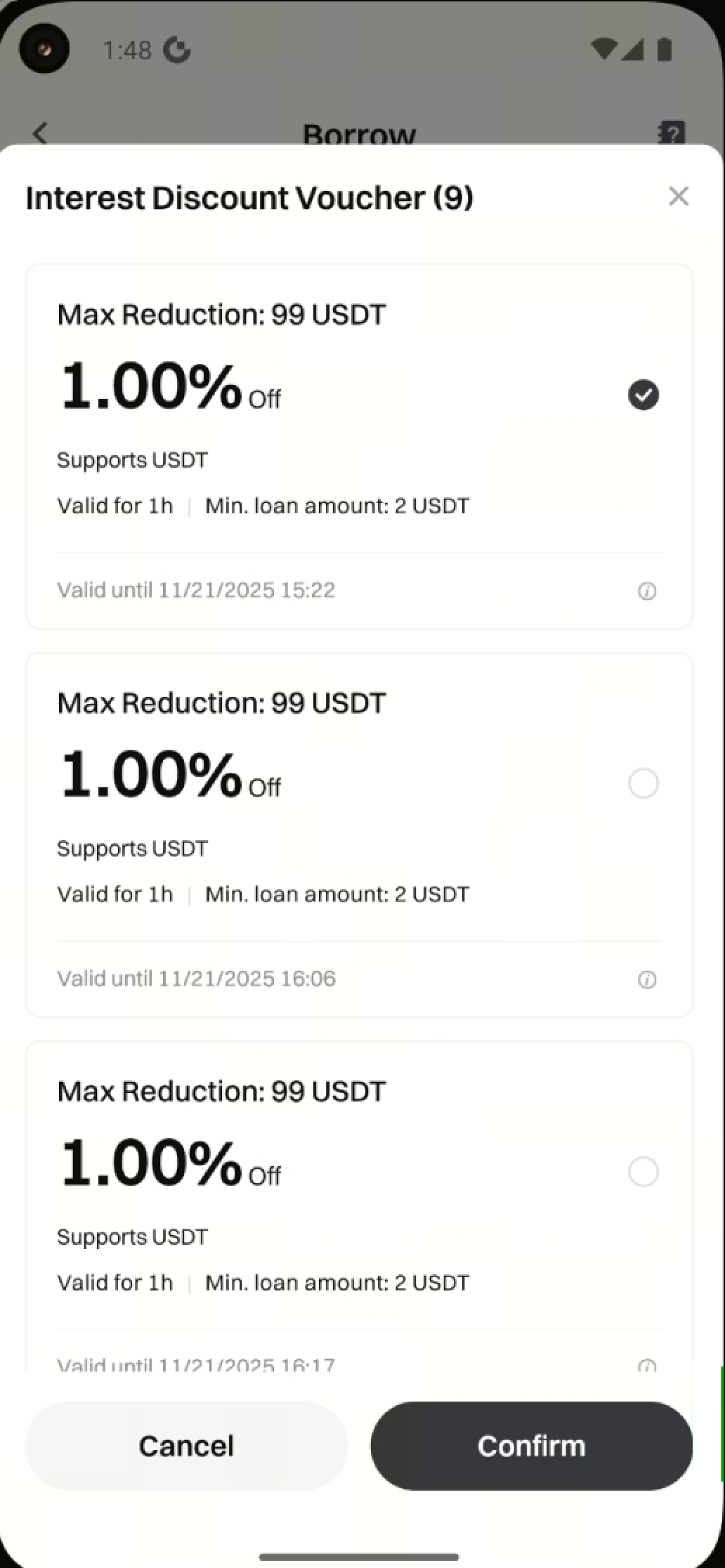The image size is (725, 1568).
Task: Tap the back arrow beside Borrow
Action: (x=41, y=132)
